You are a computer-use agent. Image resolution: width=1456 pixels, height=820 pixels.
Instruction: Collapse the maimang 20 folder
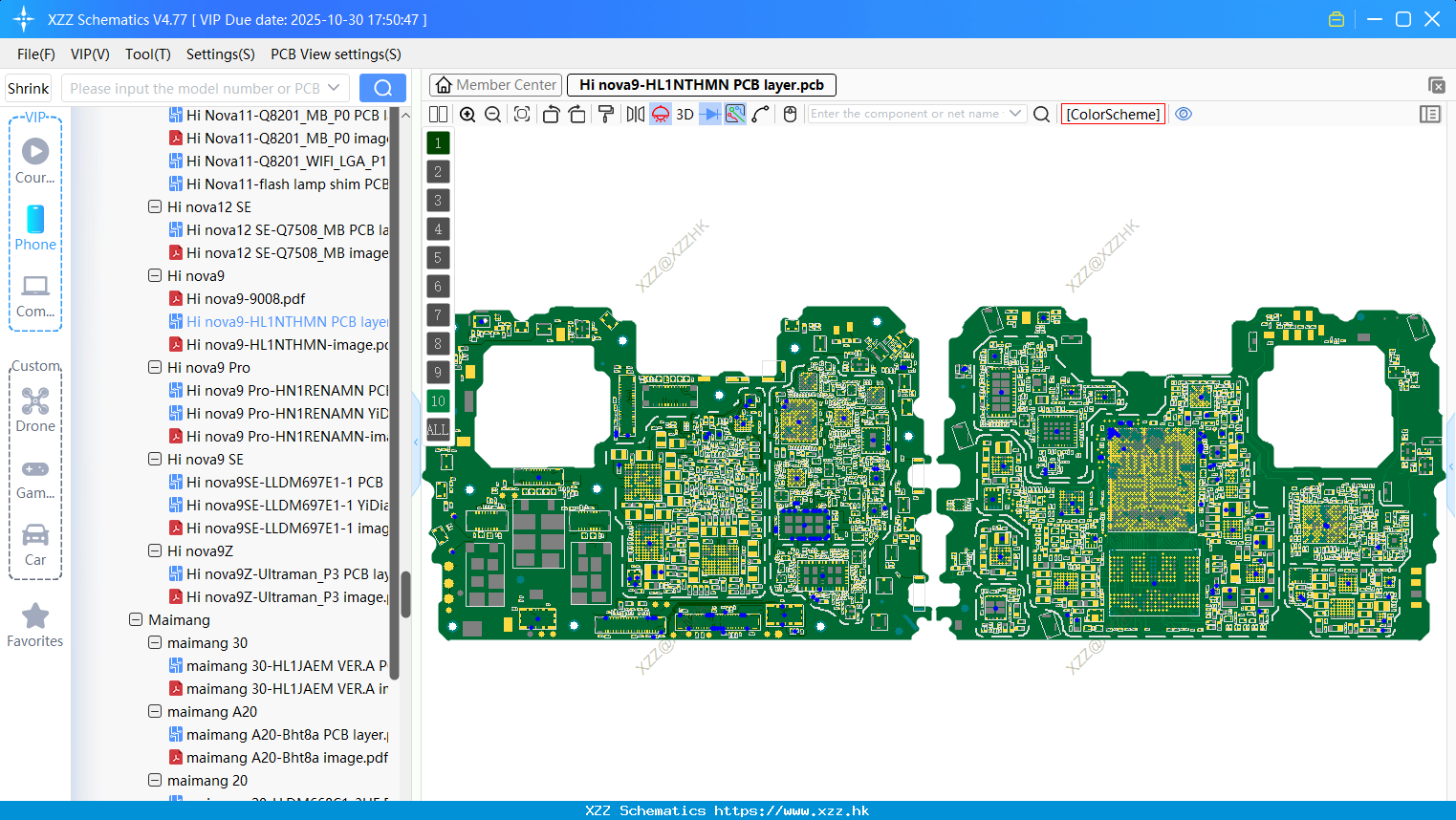pyautogui.click(x=155, y=780)
